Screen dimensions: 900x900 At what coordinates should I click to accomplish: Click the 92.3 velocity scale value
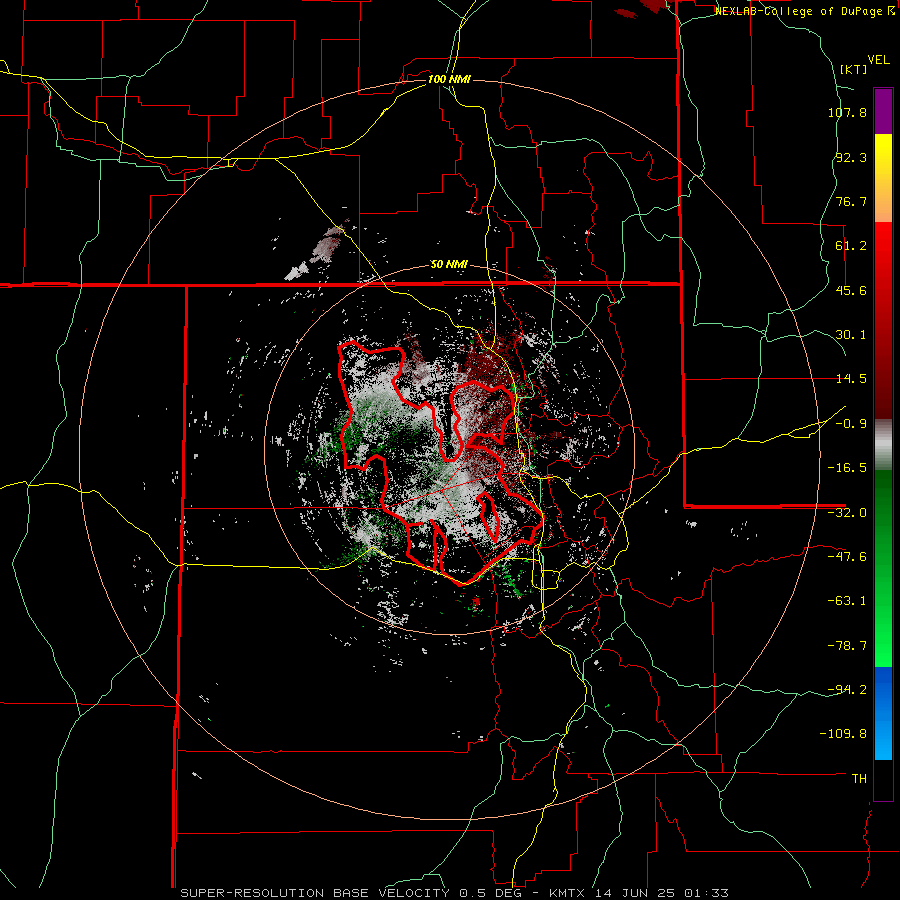[x=851, y=157]
